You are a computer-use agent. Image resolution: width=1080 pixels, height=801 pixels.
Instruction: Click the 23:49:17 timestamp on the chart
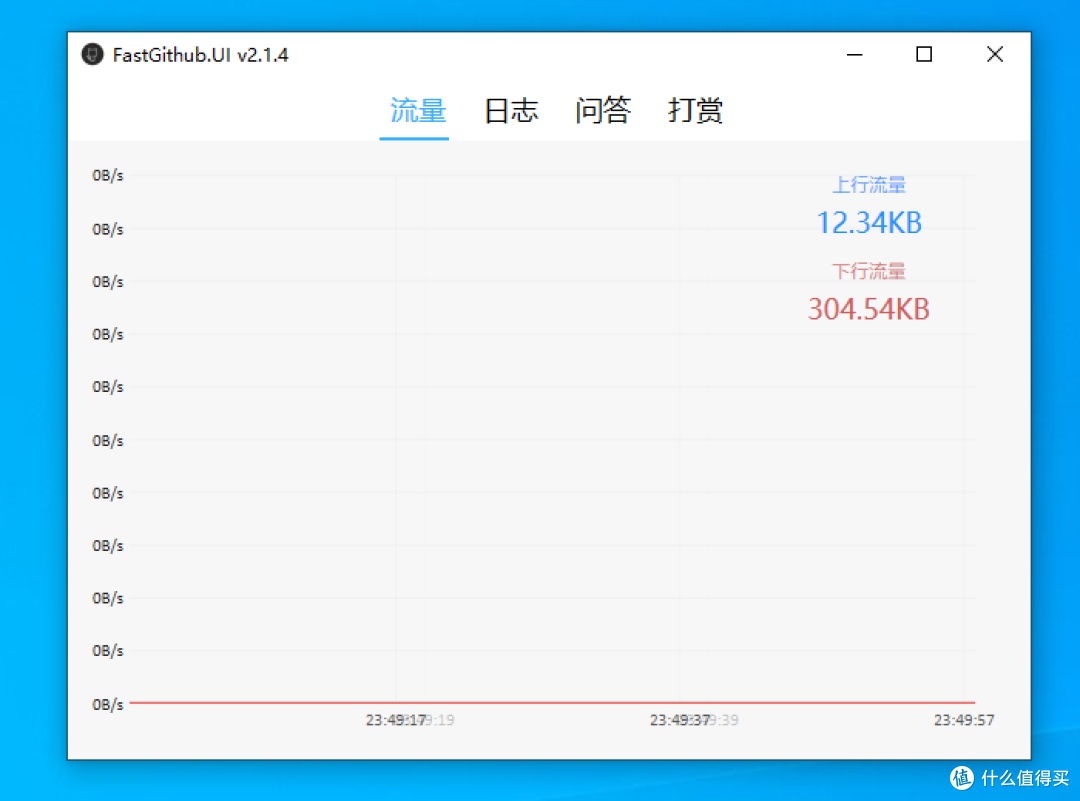pyautogui.click(x=393, y=717)
